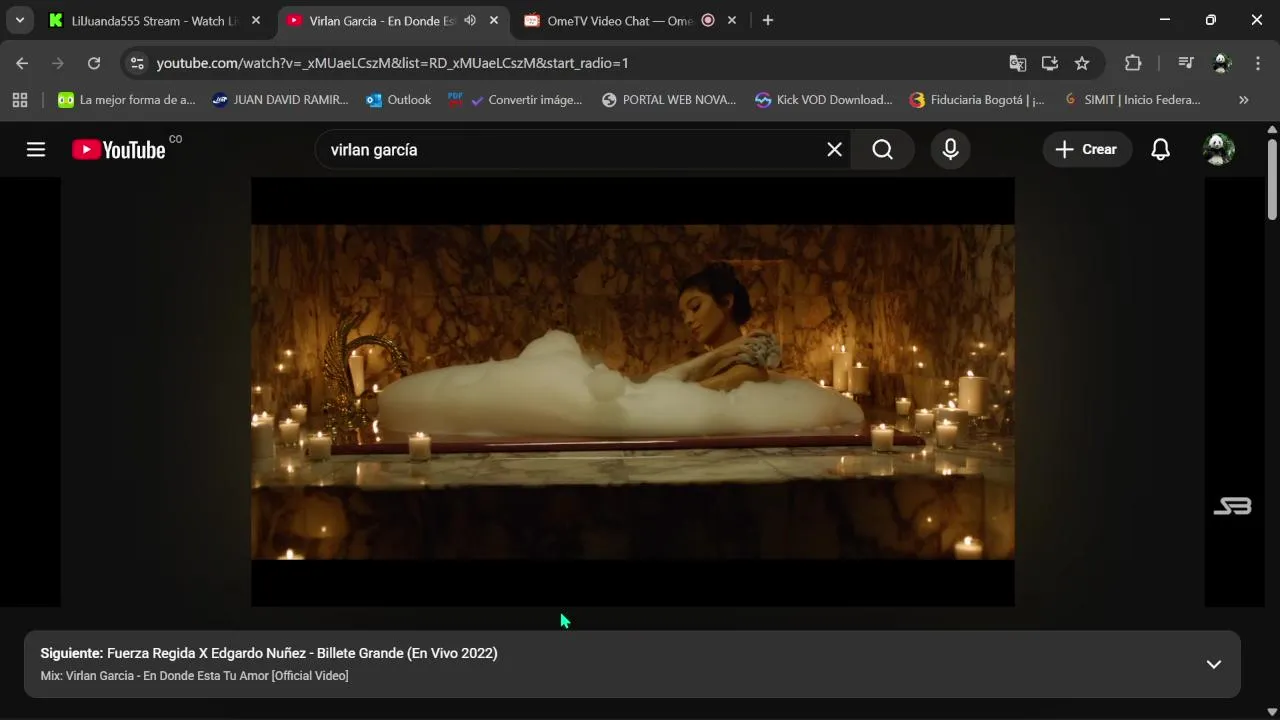
Task: Open the Fiduciaria Bogotá bookmark
Action: click(977, 100)
